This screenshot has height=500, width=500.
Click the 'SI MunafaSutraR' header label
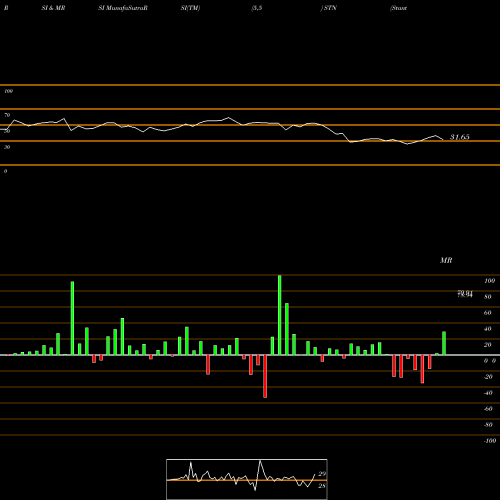pos(123,8)
